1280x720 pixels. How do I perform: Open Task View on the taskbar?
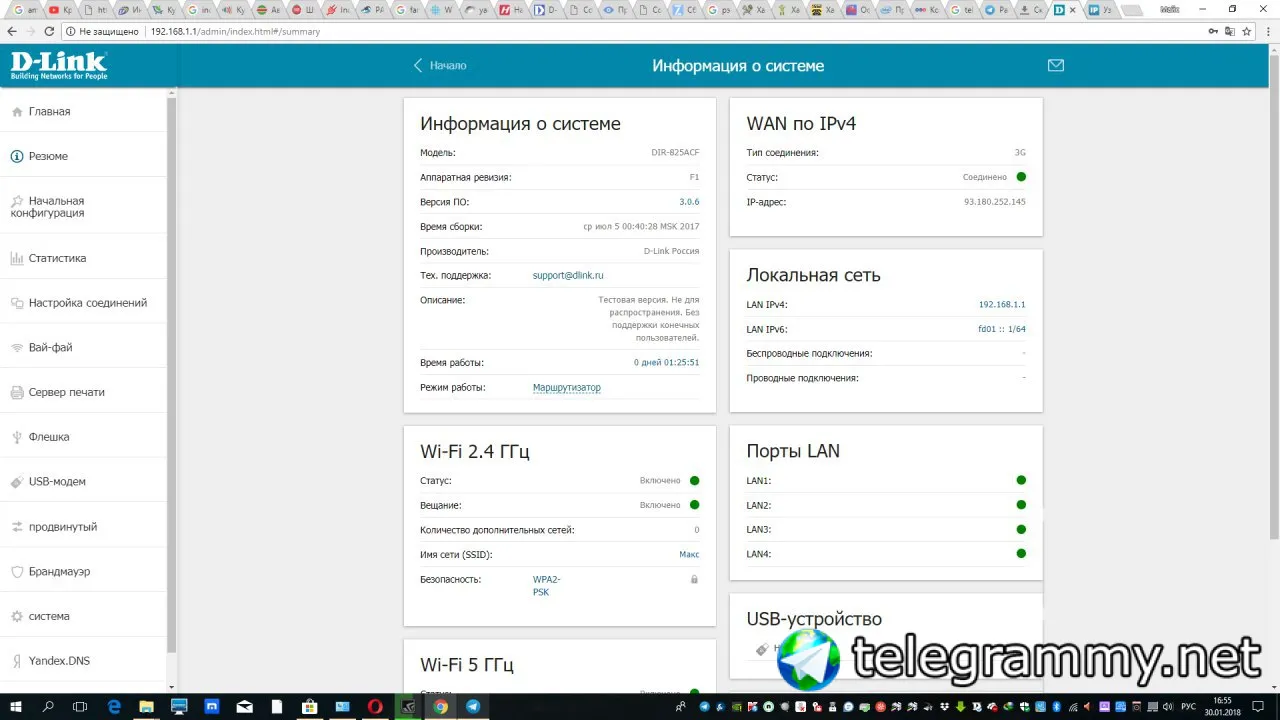point(81,706)
